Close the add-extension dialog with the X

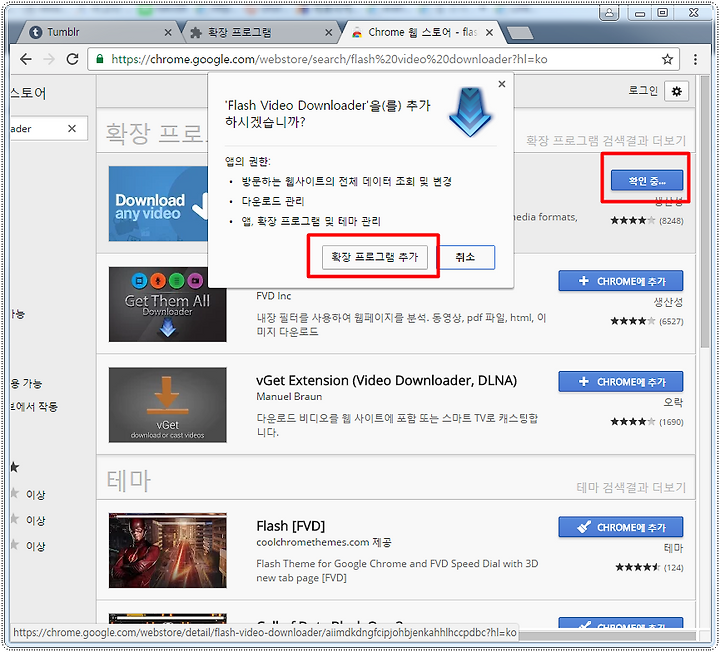(502, 84)
